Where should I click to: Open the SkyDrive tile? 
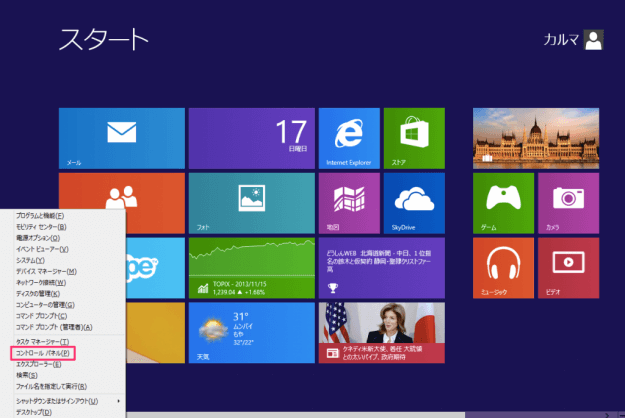point(414,203)
